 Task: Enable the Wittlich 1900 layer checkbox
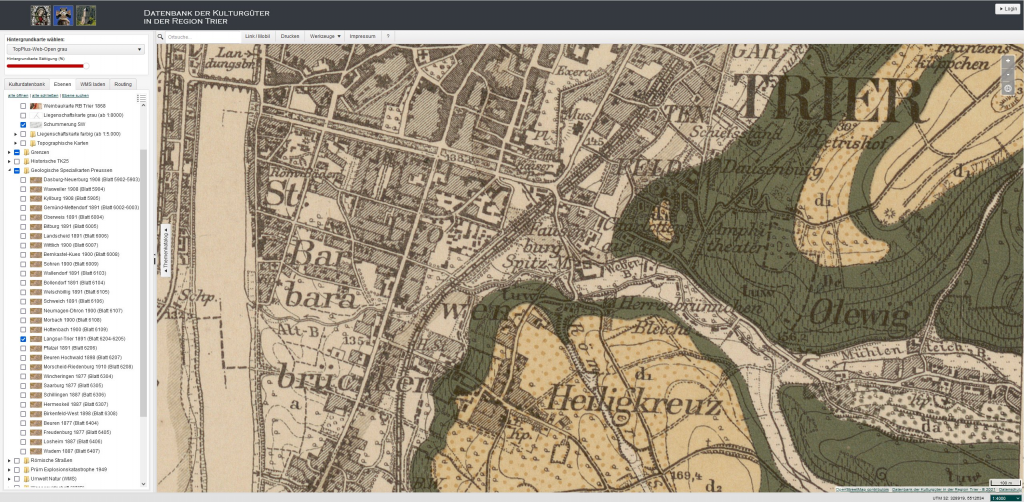coord(24,245)
